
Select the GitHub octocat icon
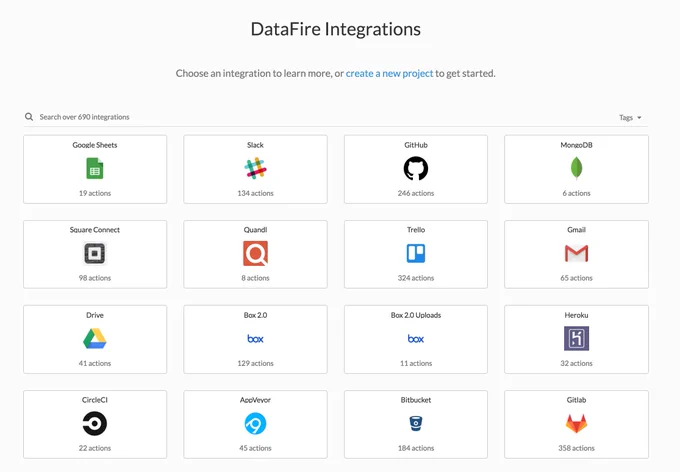416,168
